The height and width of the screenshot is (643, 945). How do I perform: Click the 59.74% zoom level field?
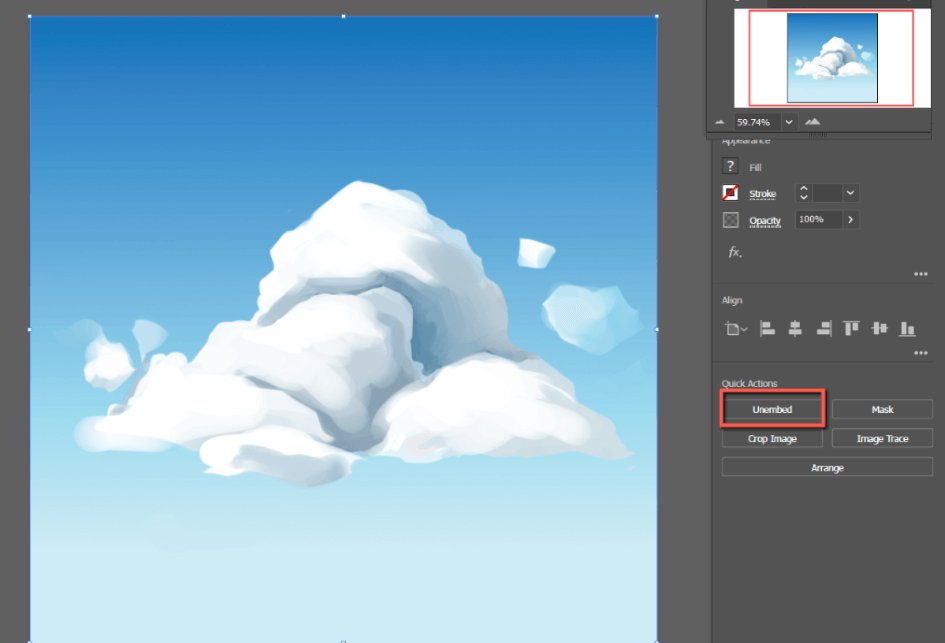(757, 122)
